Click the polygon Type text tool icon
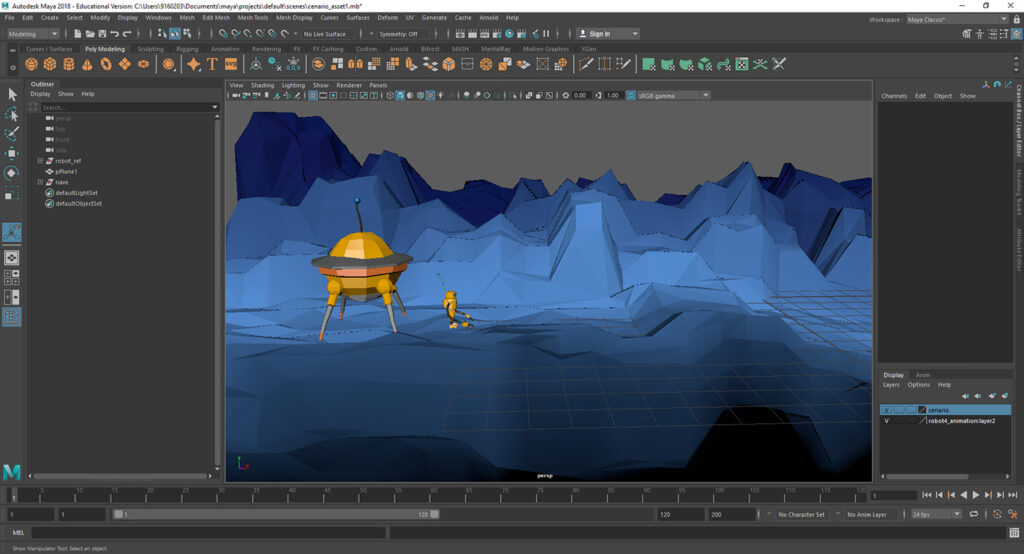The height and width of the screenshot is (554, 1024). (x=212, y=64)
